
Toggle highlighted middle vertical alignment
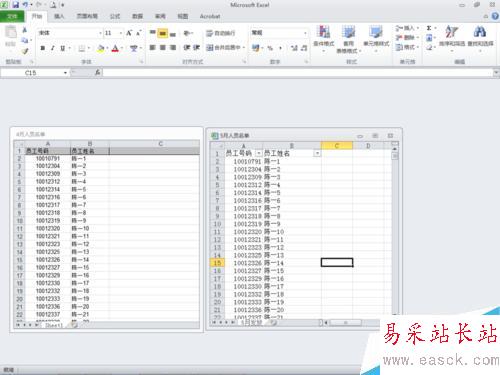click(x=162, y=33)
